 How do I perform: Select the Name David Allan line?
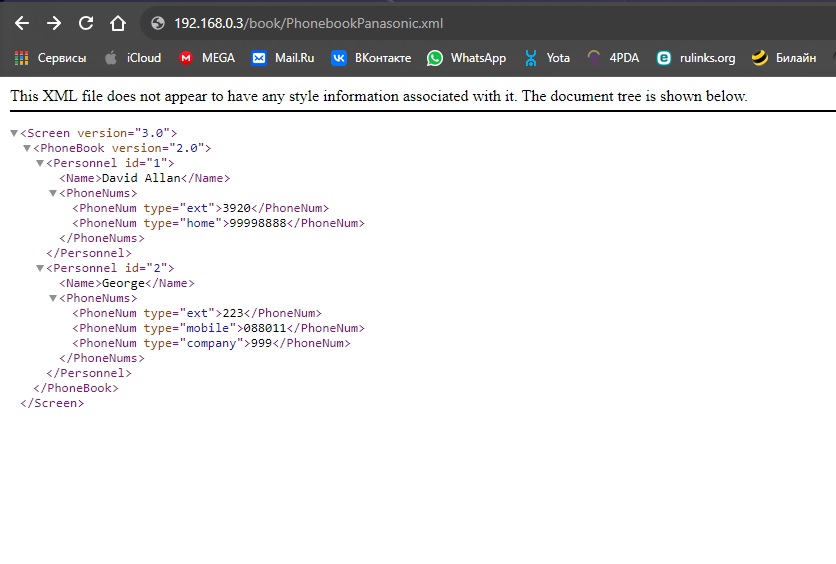(x=144, y=178)
